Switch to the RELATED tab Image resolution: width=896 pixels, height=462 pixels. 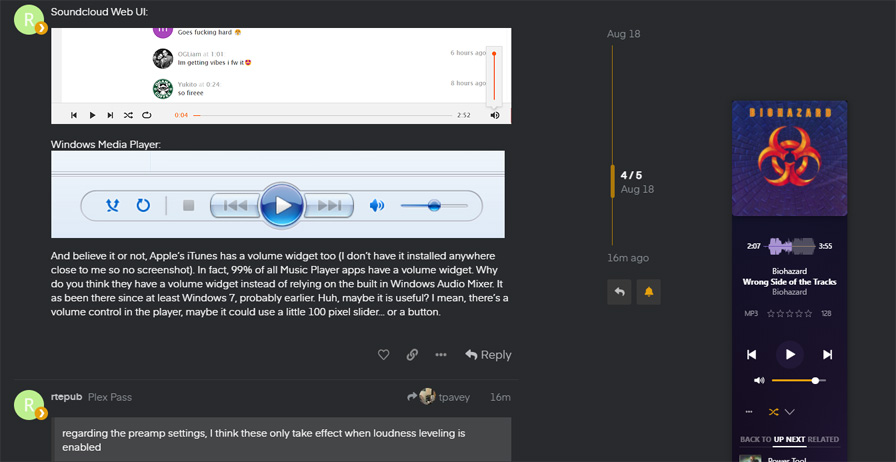[823, 439]
